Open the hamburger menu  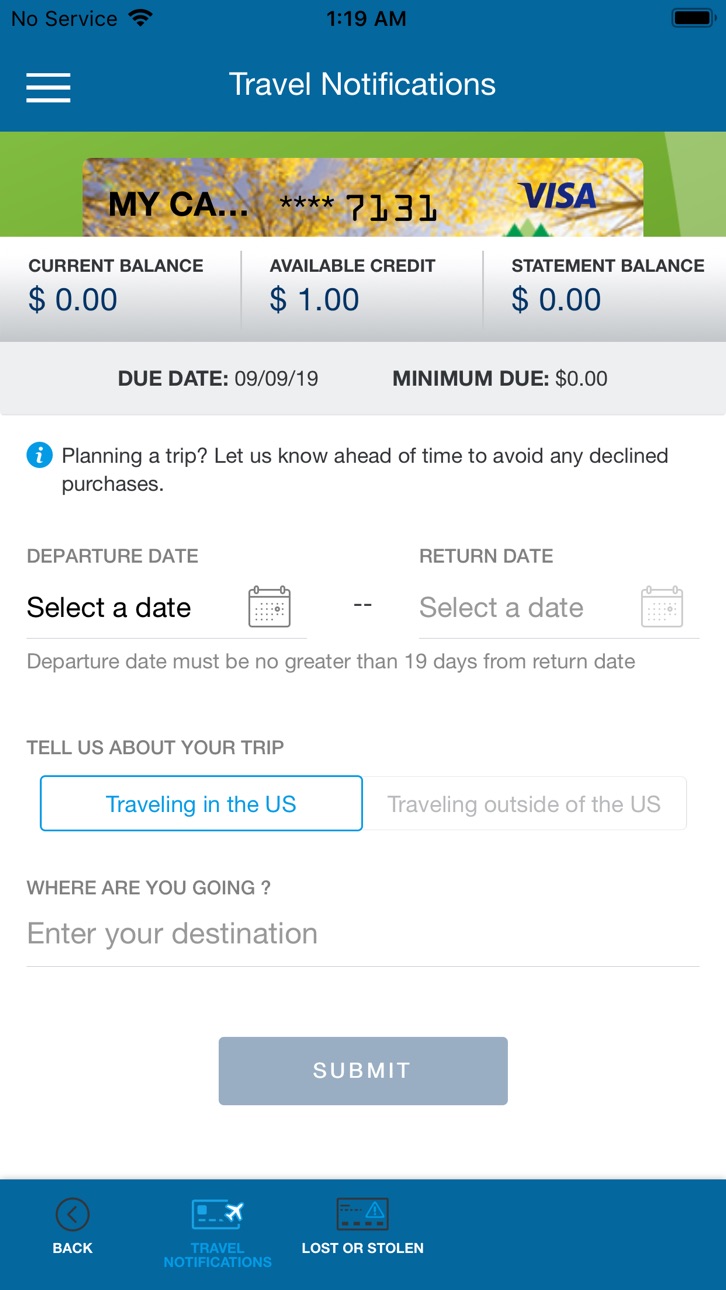(48, 88)
